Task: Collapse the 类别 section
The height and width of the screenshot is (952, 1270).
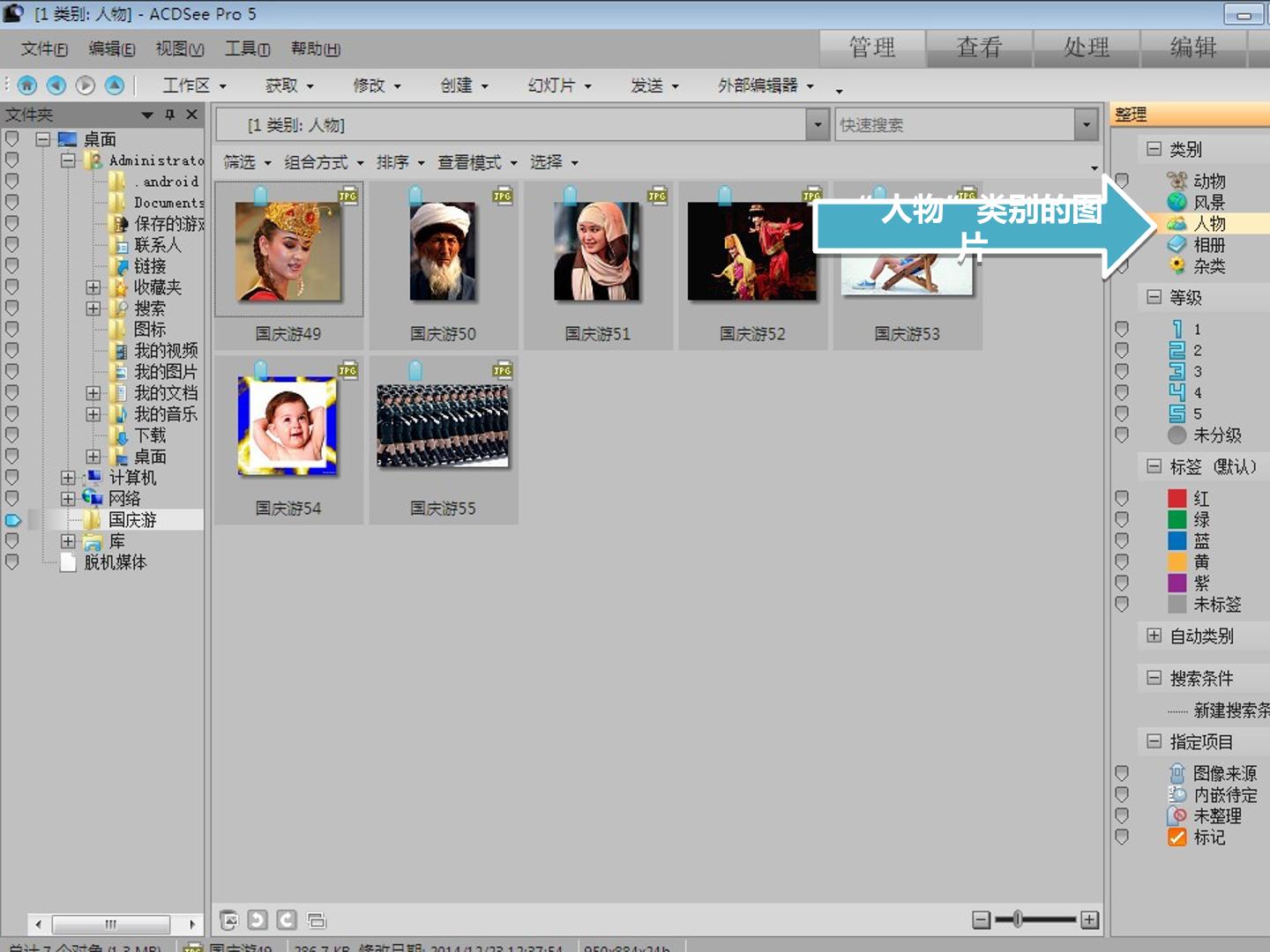Action: coord(1154,149)
